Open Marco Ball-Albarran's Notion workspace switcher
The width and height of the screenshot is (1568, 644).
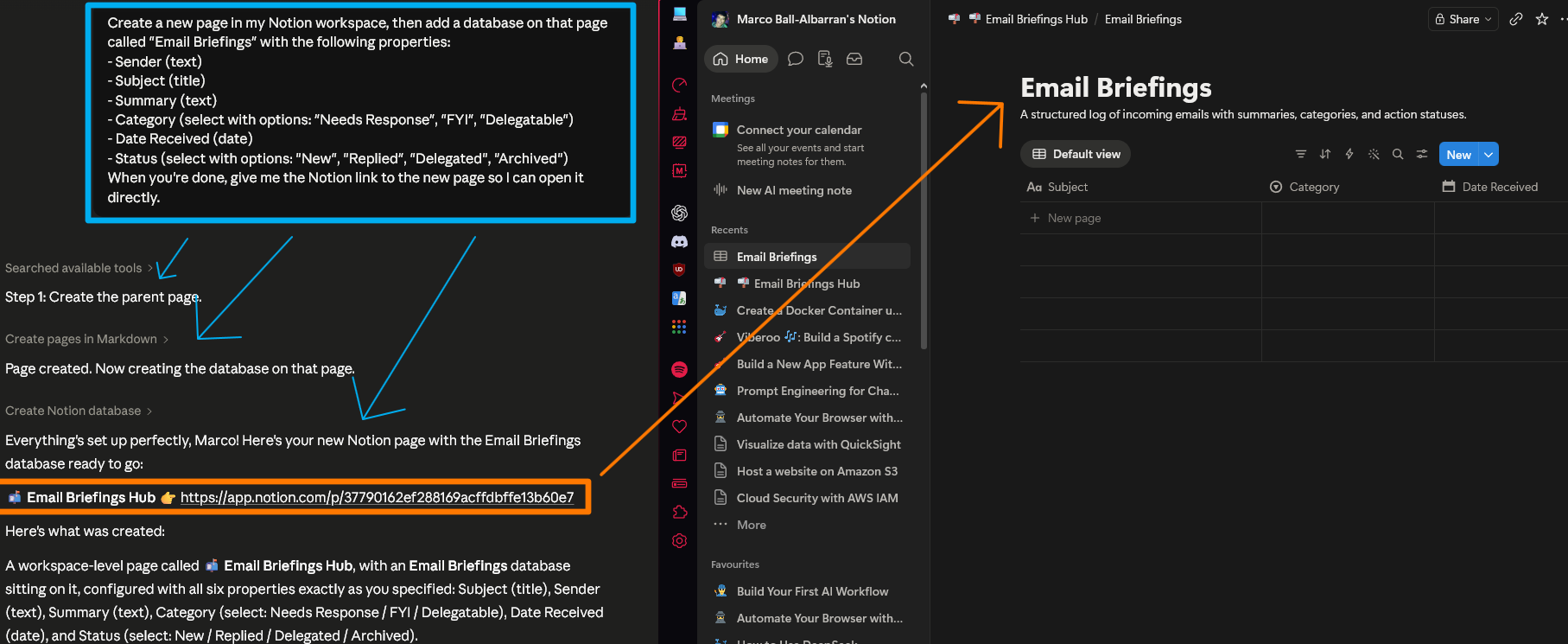804,19
